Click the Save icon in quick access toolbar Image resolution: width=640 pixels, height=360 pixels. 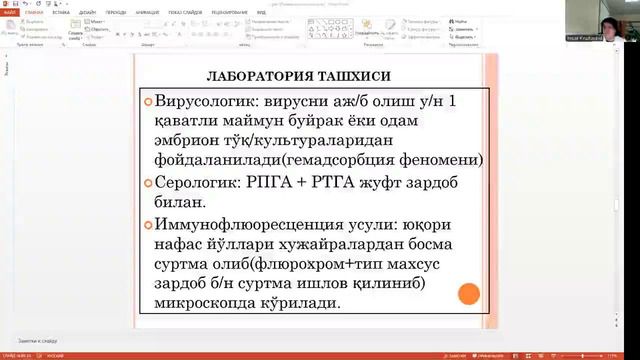[x=15, y=4]
